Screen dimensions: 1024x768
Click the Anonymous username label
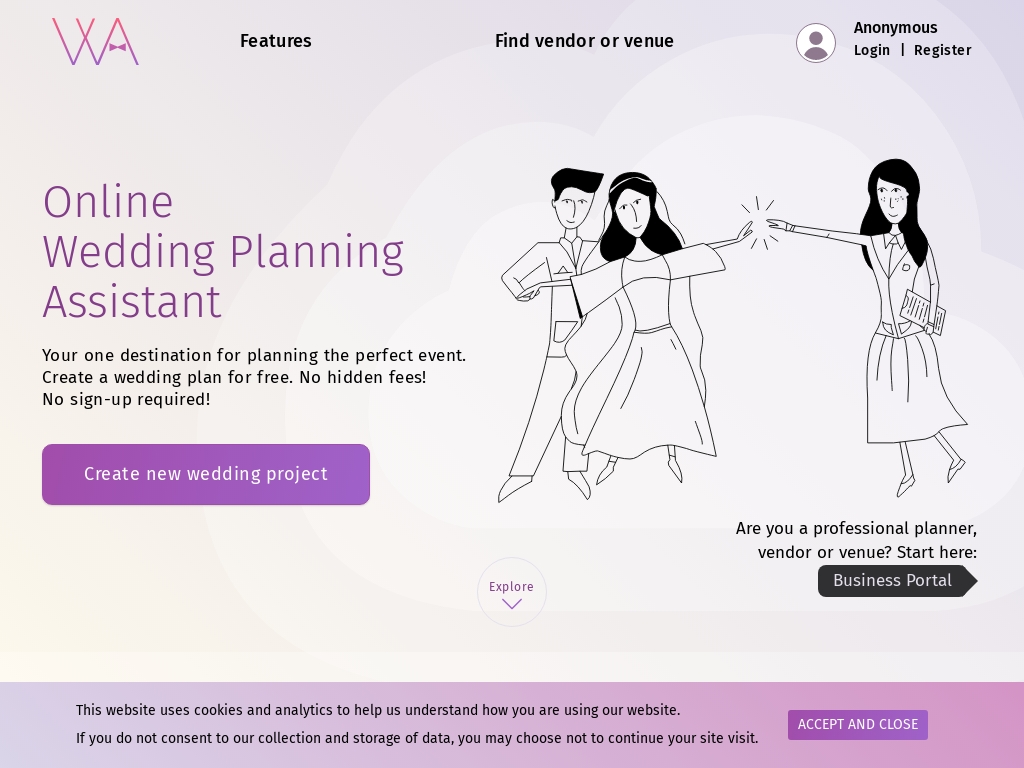pyautogui.click(x=895, y=28)
